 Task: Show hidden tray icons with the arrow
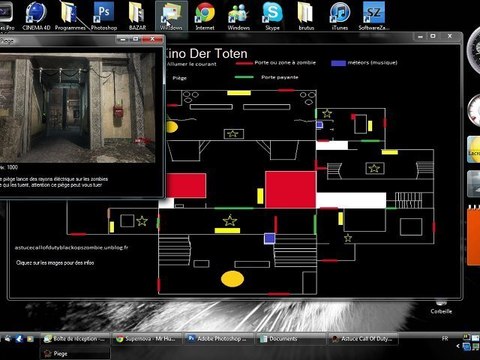(458, 346)
